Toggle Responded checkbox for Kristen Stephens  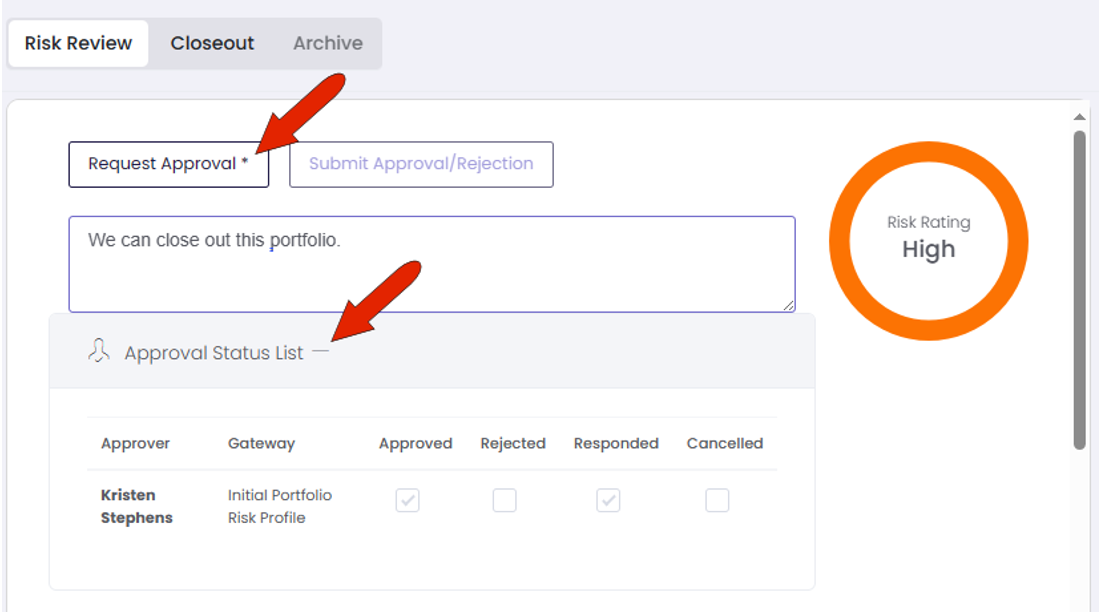pos(608,501)
